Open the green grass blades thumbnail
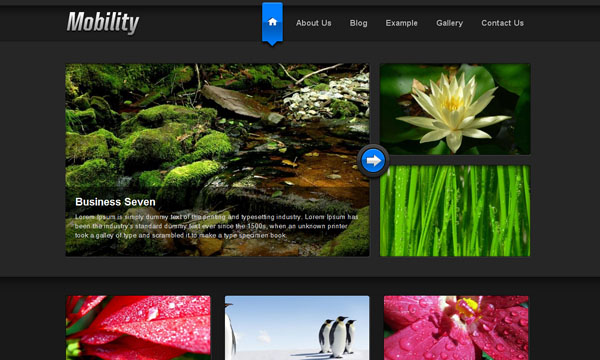600x360 pixels. (455, 211)
